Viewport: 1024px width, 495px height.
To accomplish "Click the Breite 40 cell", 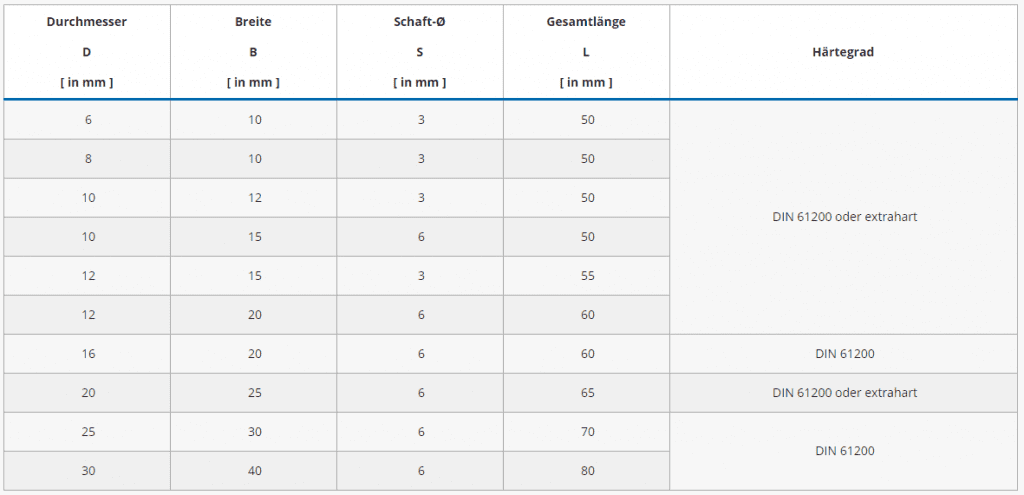I will pos(254,471).
